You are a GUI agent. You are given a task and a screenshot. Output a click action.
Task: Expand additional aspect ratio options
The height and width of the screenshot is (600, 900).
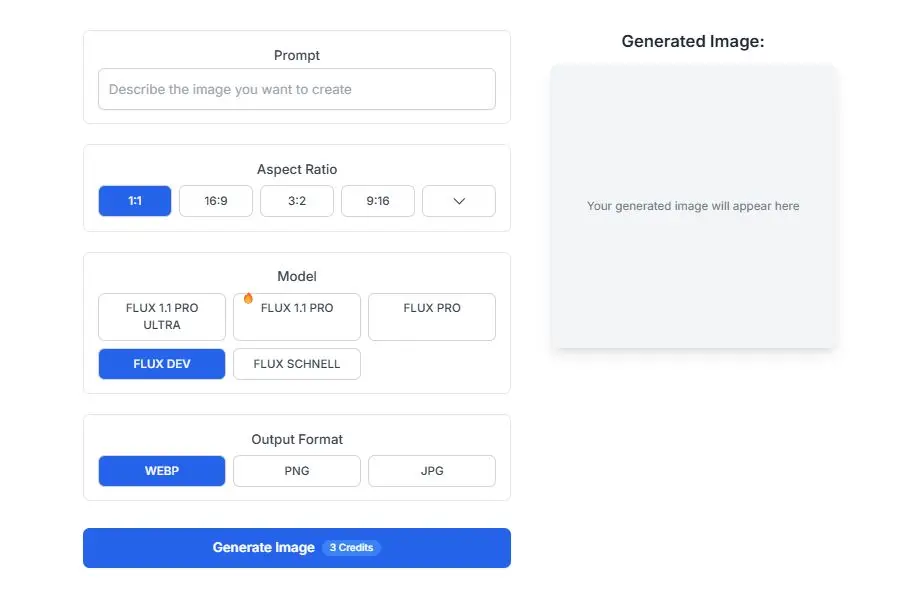point(458,200)
